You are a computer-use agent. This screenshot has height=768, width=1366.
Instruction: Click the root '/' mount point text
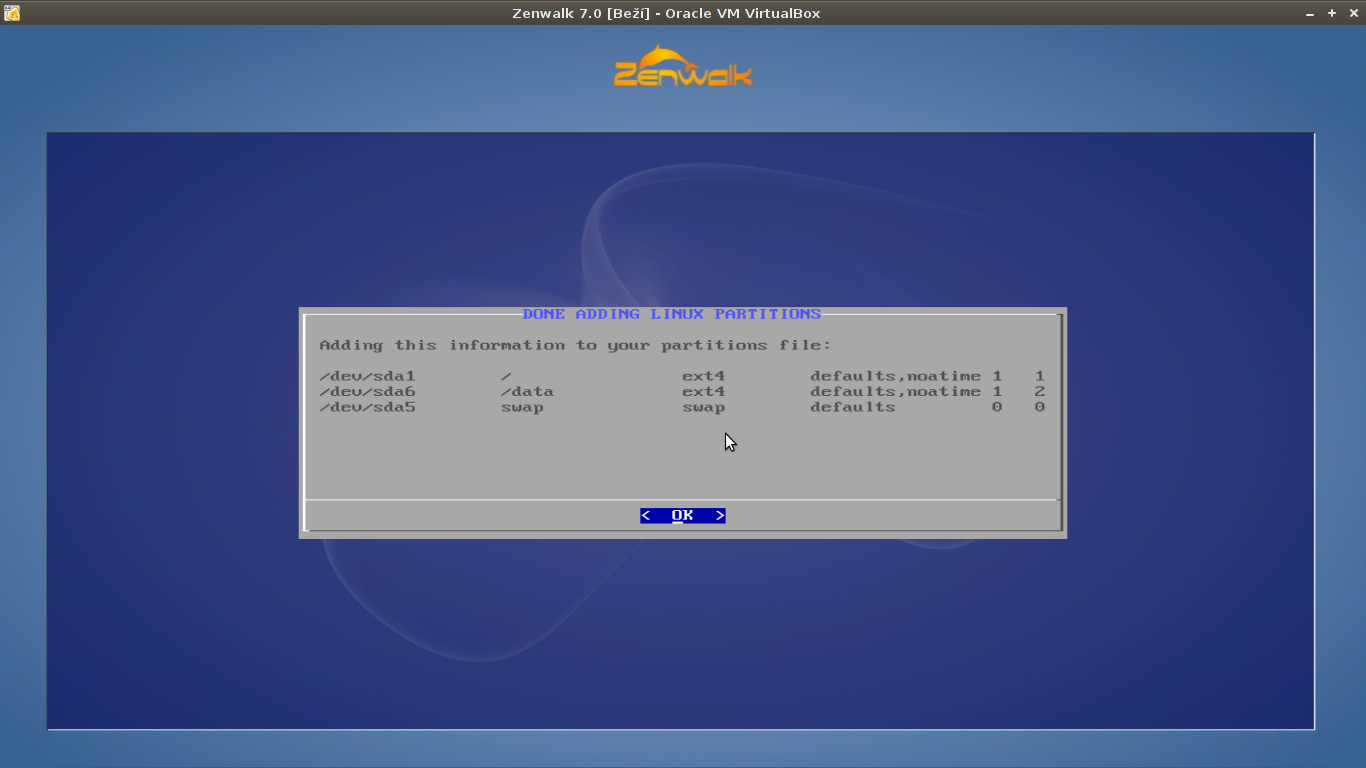[x=506, y=377]
